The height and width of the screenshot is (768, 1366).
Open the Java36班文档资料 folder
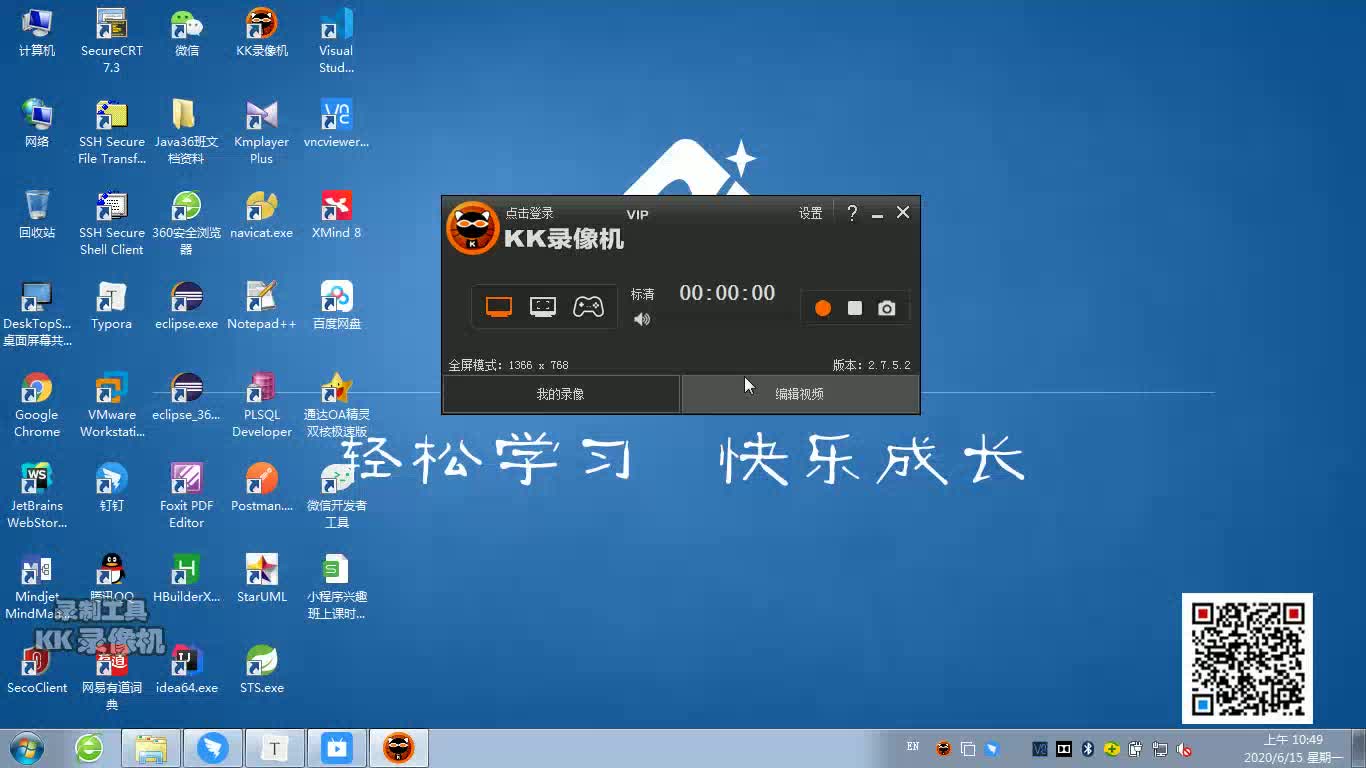coord(187,132)
